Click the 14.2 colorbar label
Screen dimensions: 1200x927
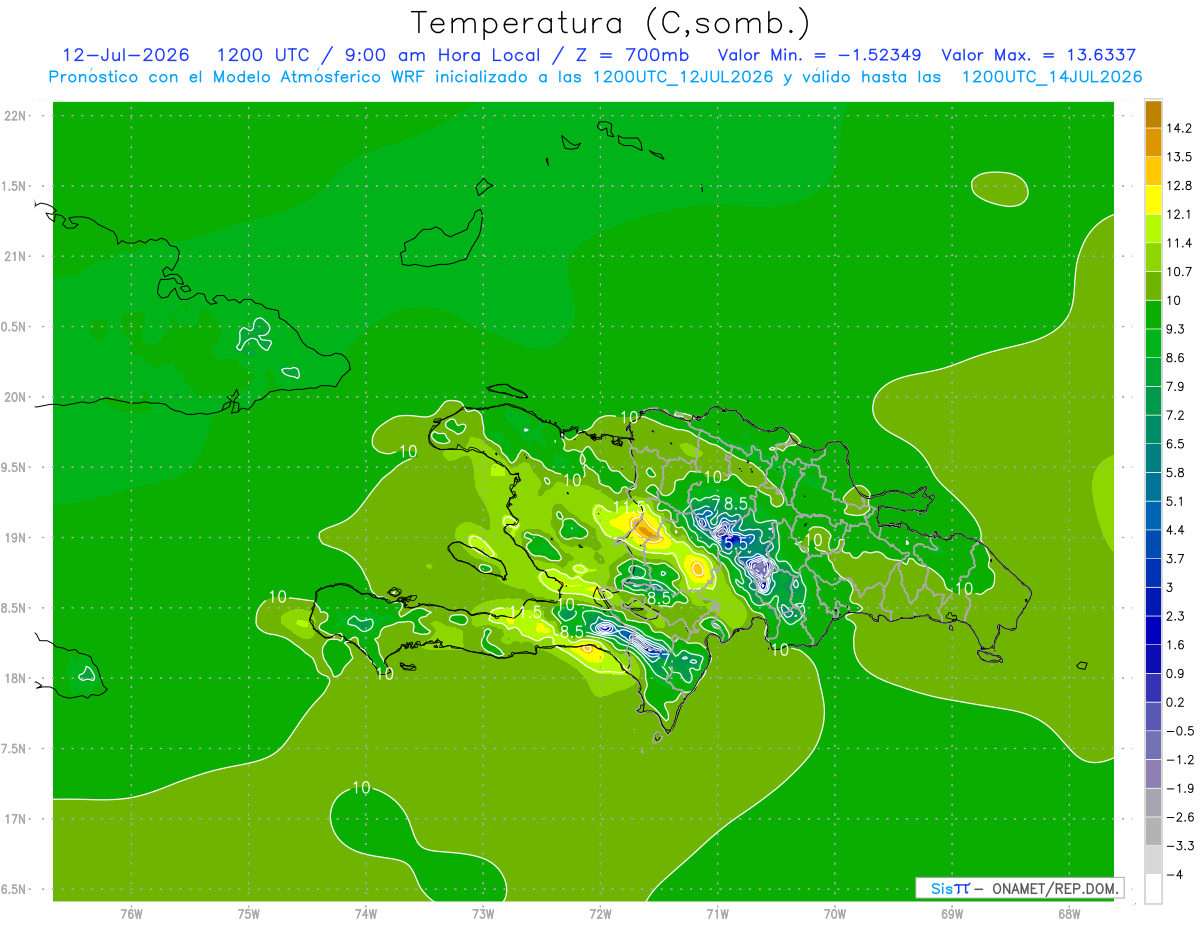click(1180, 128)
